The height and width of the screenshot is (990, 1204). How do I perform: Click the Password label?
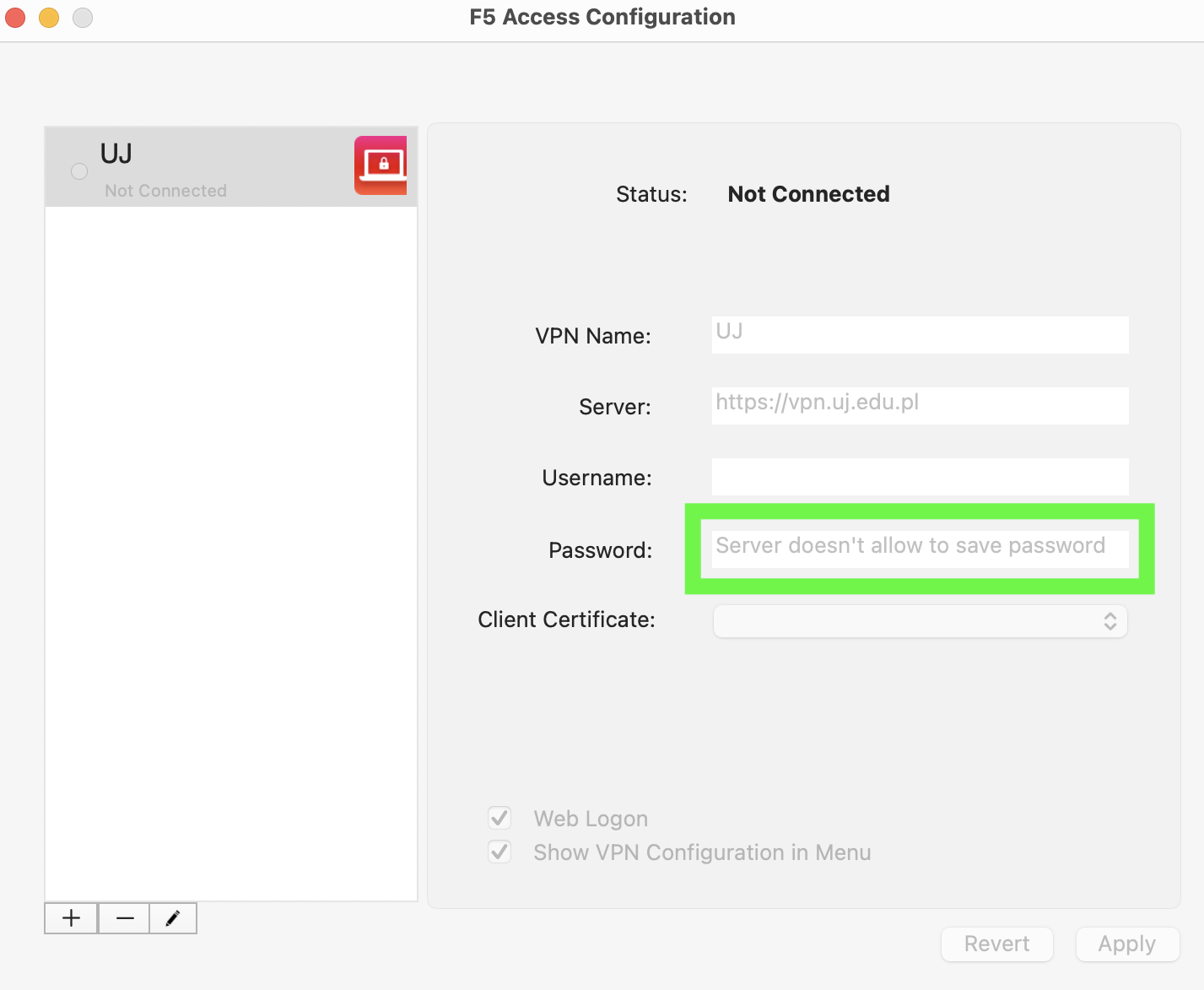point(600,550)
